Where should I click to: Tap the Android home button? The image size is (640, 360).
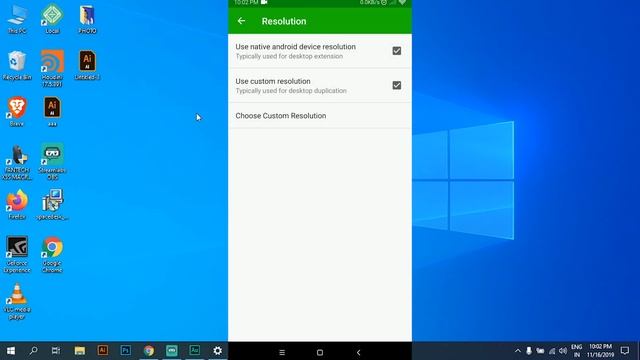click(x=320, y=352)
